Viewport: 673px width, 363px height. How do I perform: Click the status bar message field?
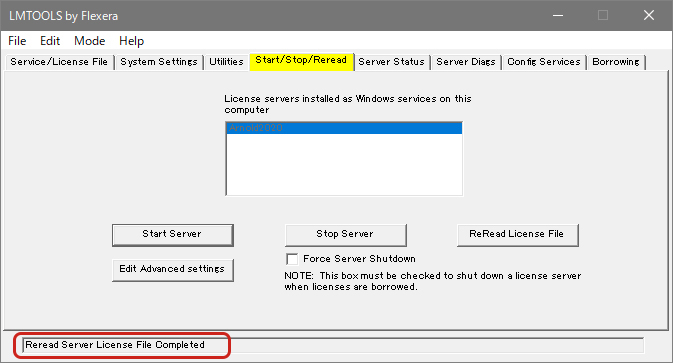tap(333, 345)
